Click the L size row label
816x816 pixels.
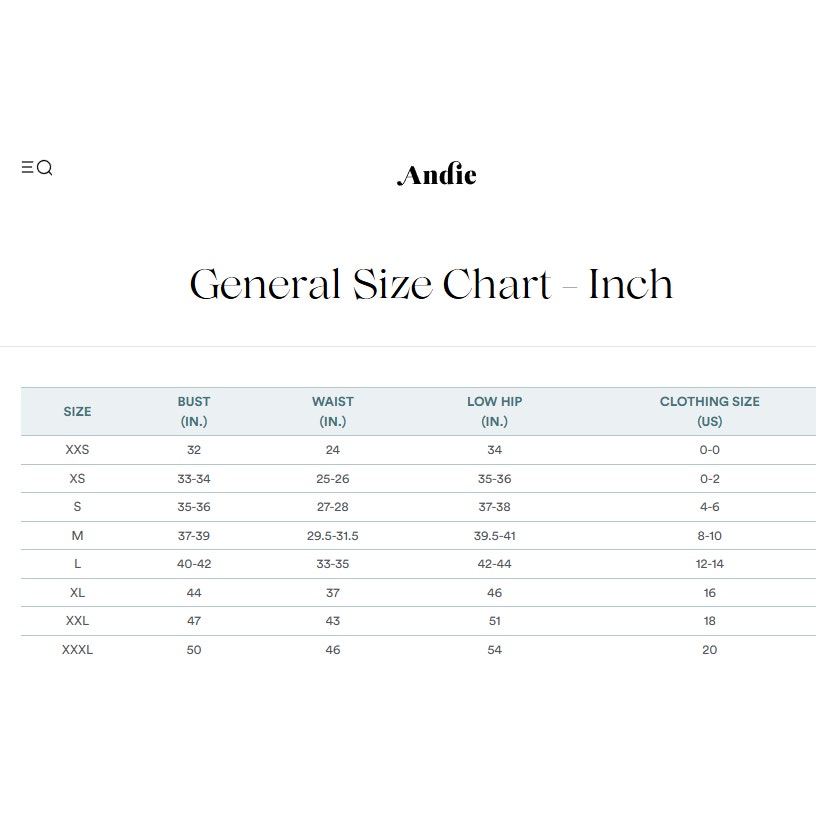(77, 564)
